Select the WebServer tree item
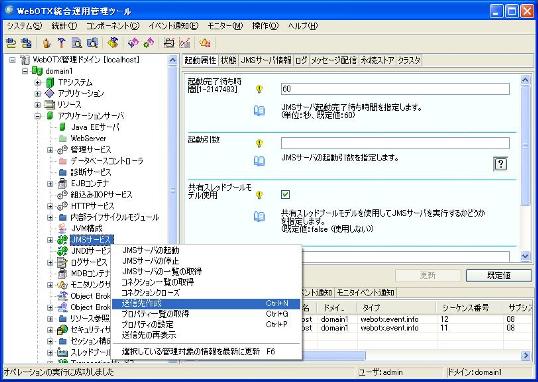The width and height of the screenshot is (538, 382). click(88, 138)
